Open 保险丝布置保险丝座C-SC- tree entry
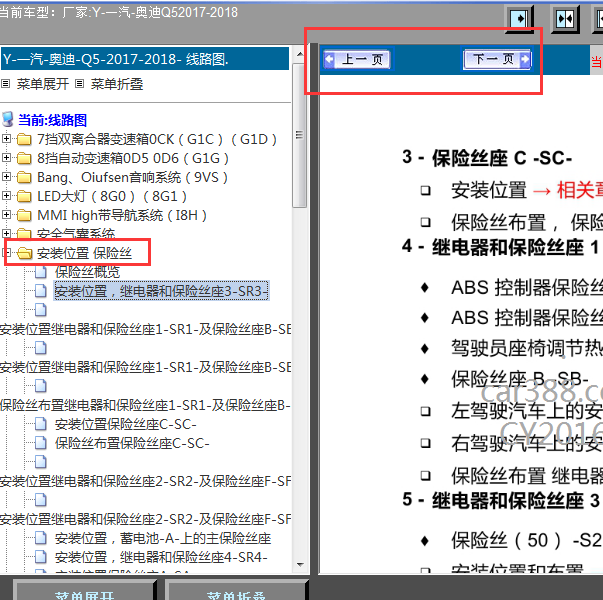603x600 pixels. click(132, 443)
